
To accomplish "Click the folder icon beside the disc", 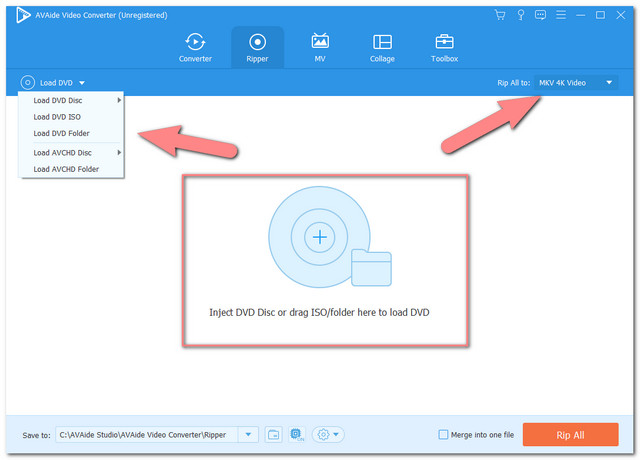I will (371, 268).
